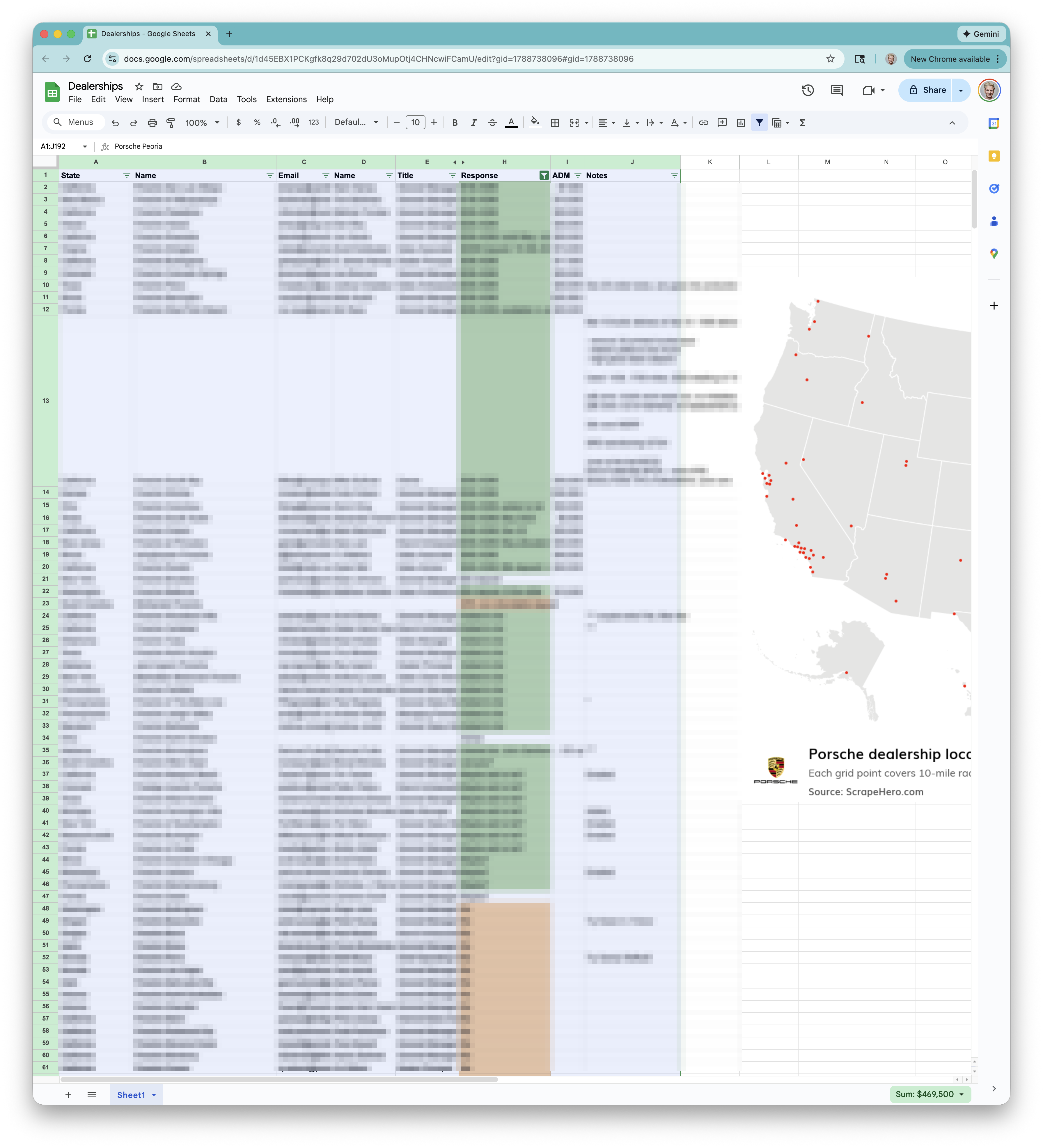This screenshot has height=1148, width=1043.
Task: Open the File menu
Action: 75,99
